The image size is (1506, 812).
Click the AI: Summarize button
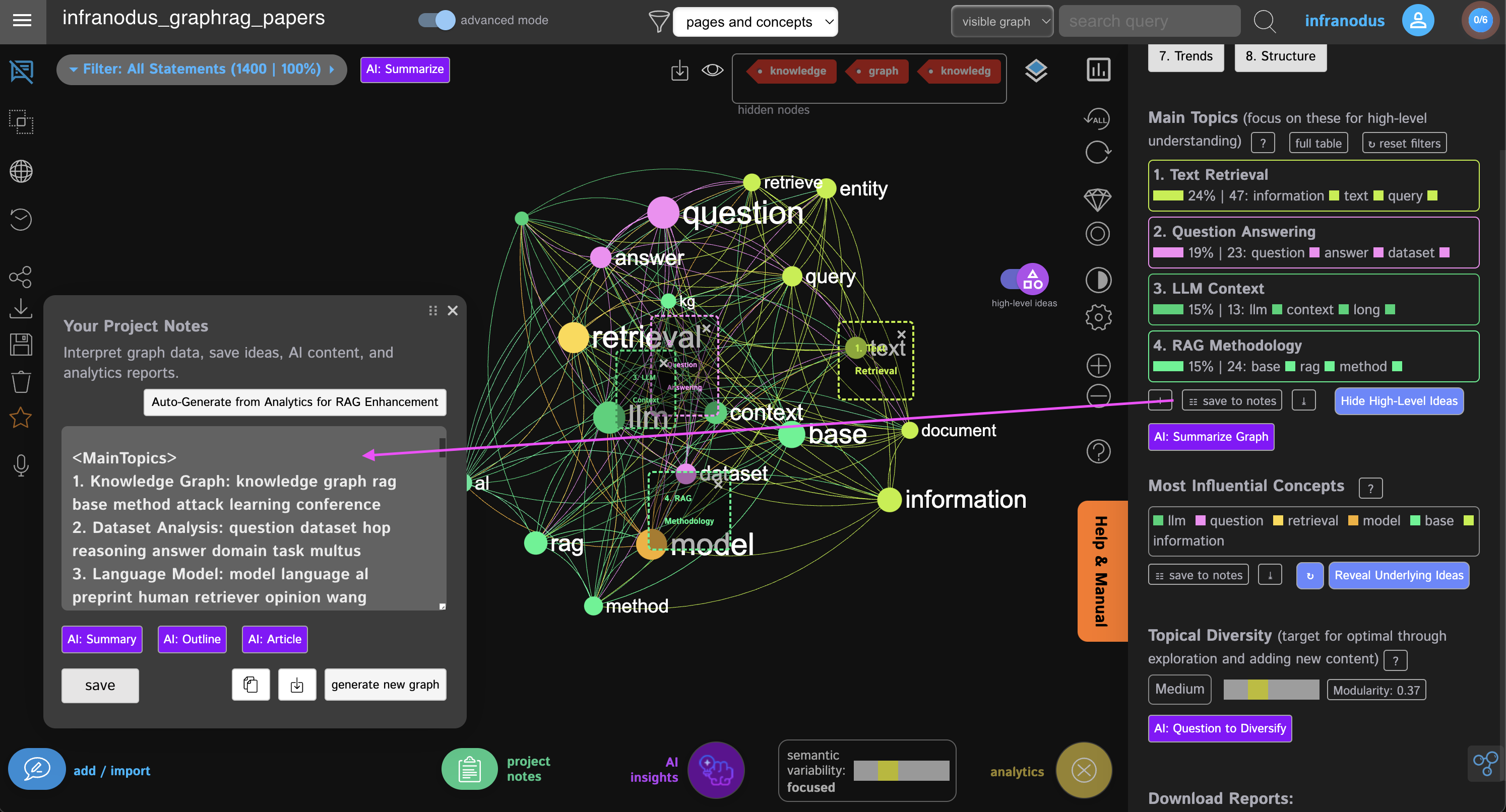click(405, 70)
